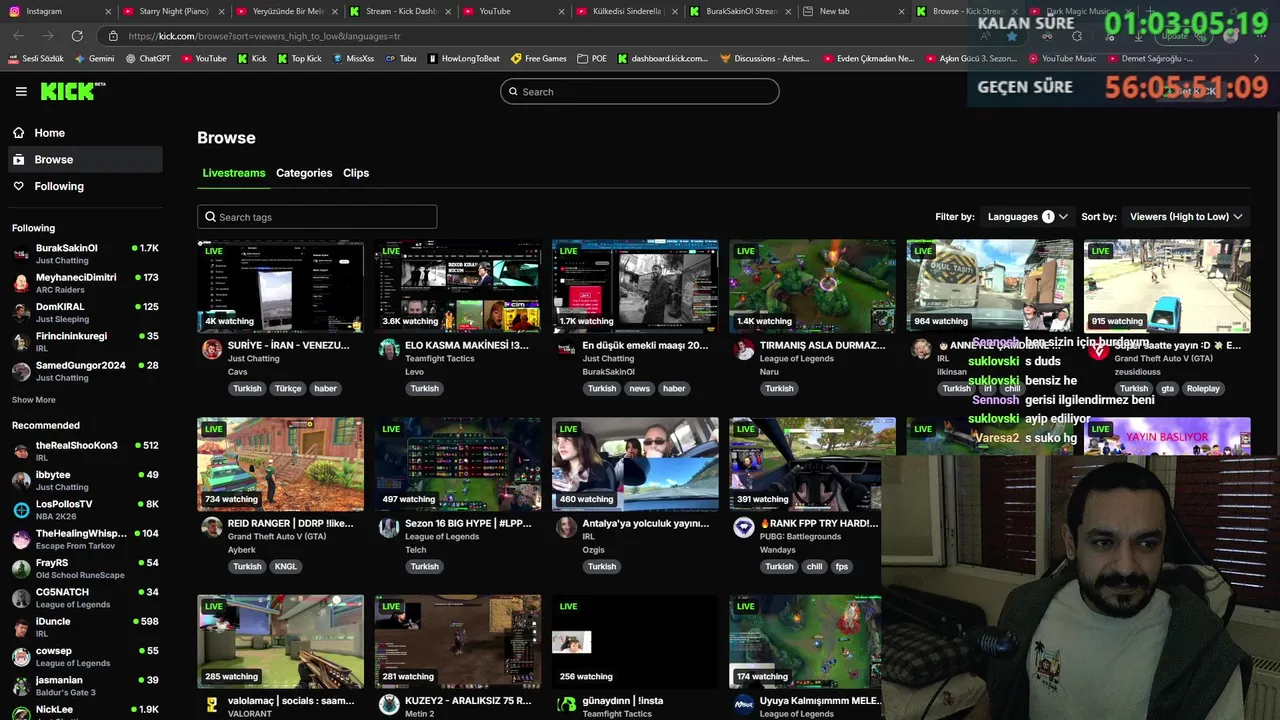Screen dimensions: 1280x720
Task: Click iDuncle avatar in Recommended
Action: 21,627
